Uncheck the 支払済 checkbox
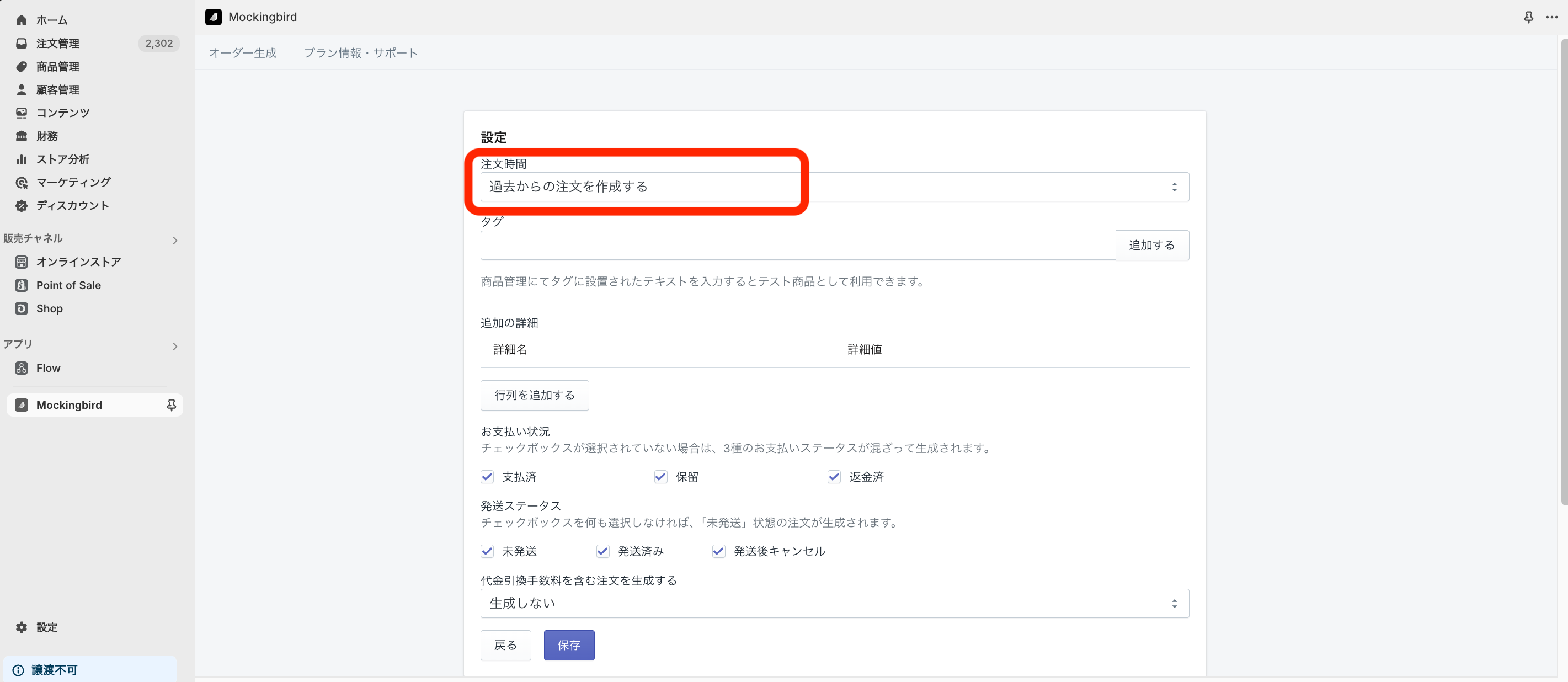Screen dimensions: 1568x682 click(x=487, y=477)
